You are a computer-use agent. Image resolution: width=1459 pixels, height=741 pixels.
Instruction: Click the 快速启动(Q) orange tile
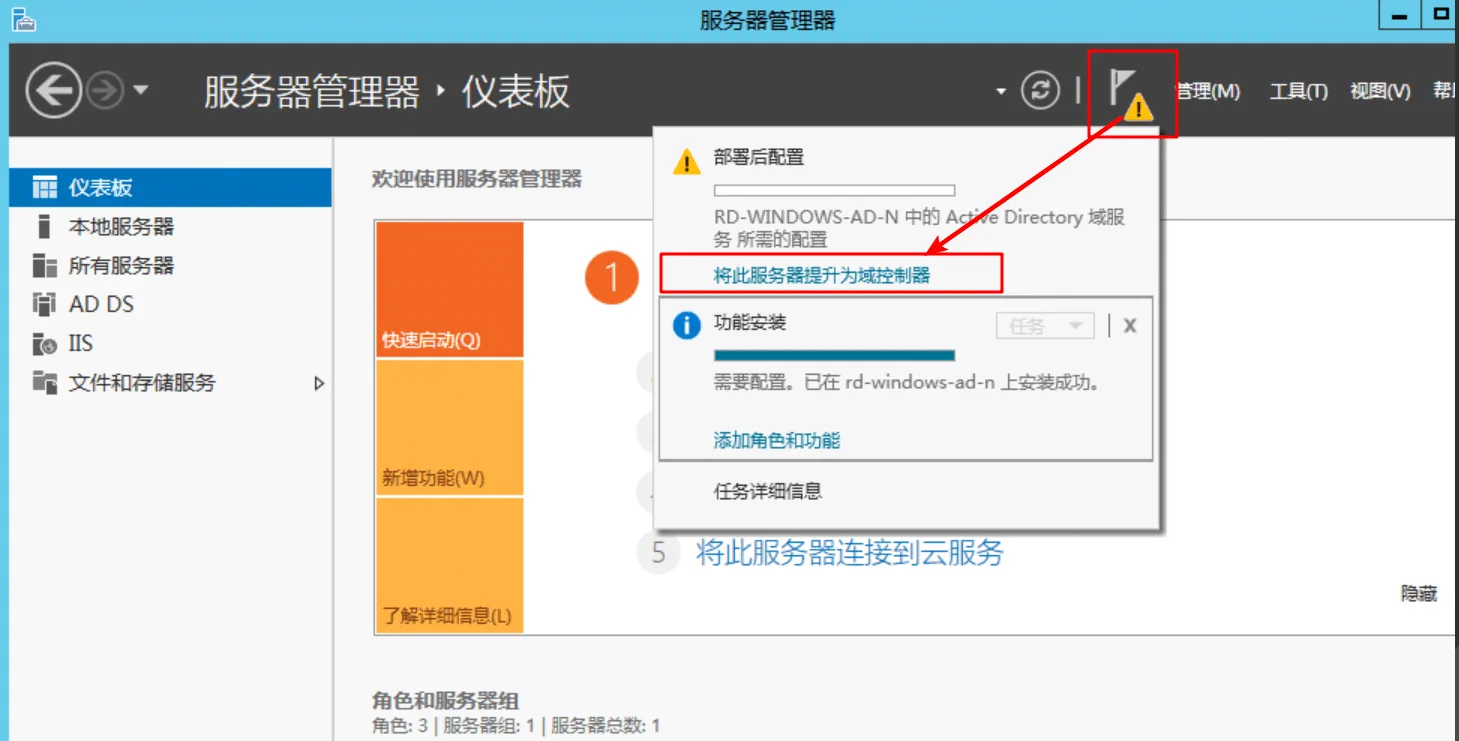point(450,290)
